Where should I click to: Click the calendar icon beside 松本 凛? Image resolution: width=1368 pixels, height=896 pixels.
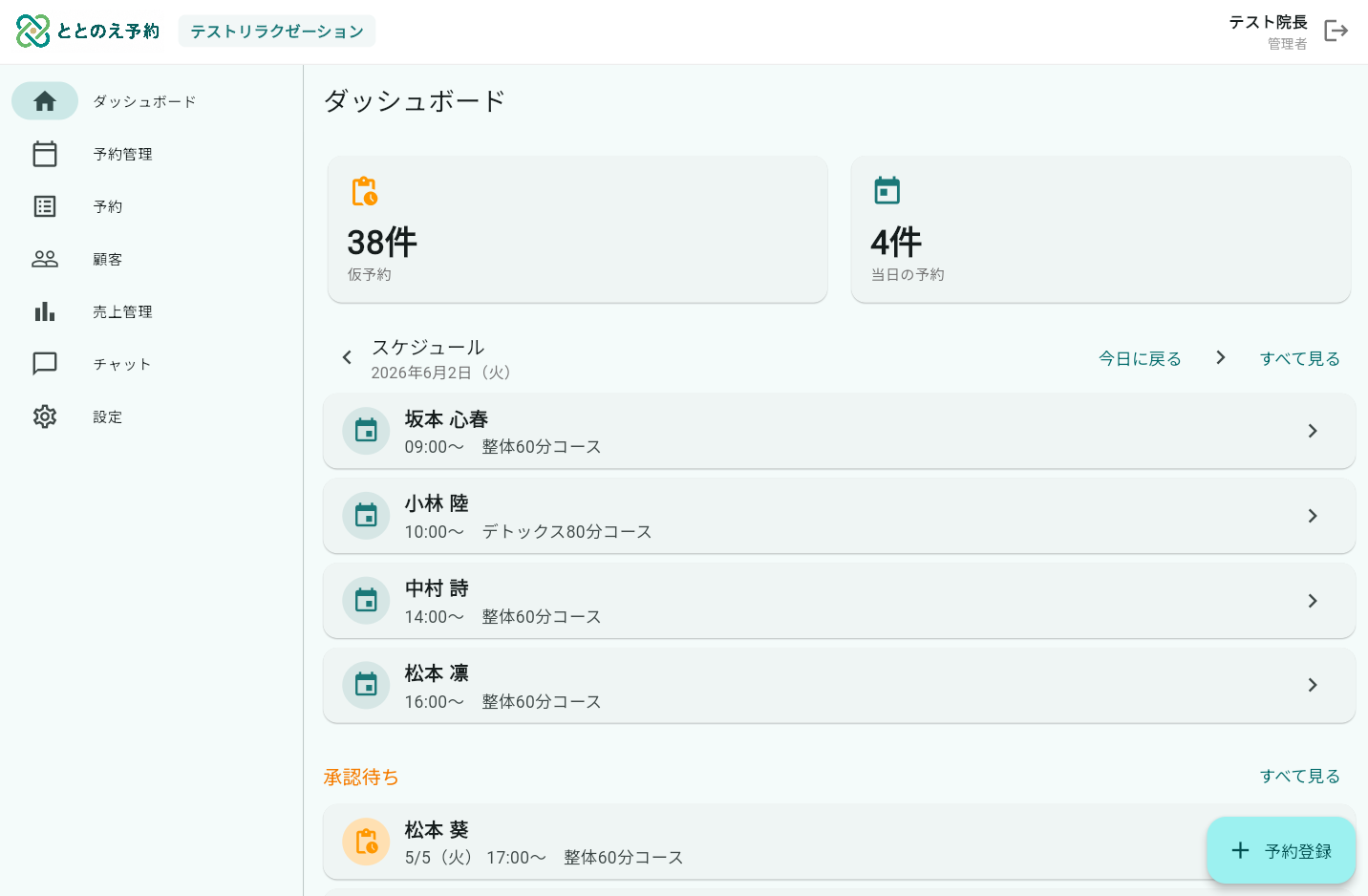click(x=366, y=685)
